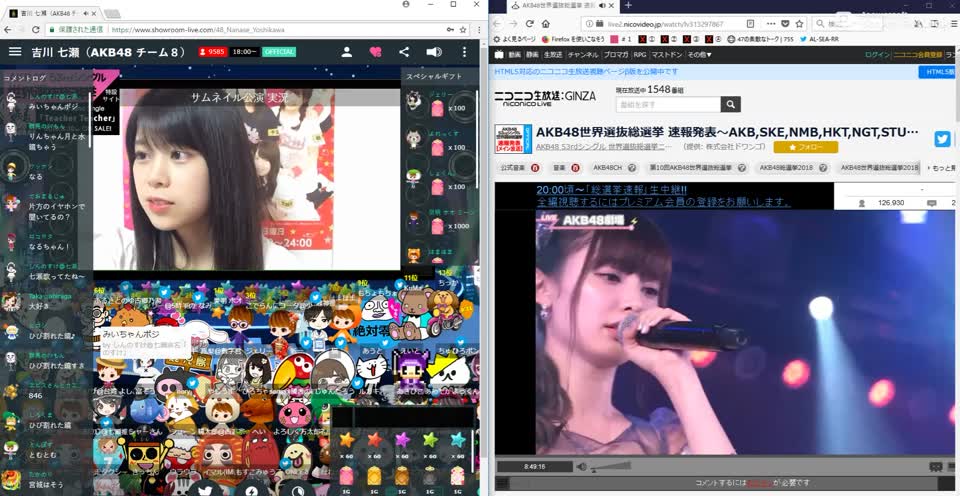Send the yellow star gift

347,441
